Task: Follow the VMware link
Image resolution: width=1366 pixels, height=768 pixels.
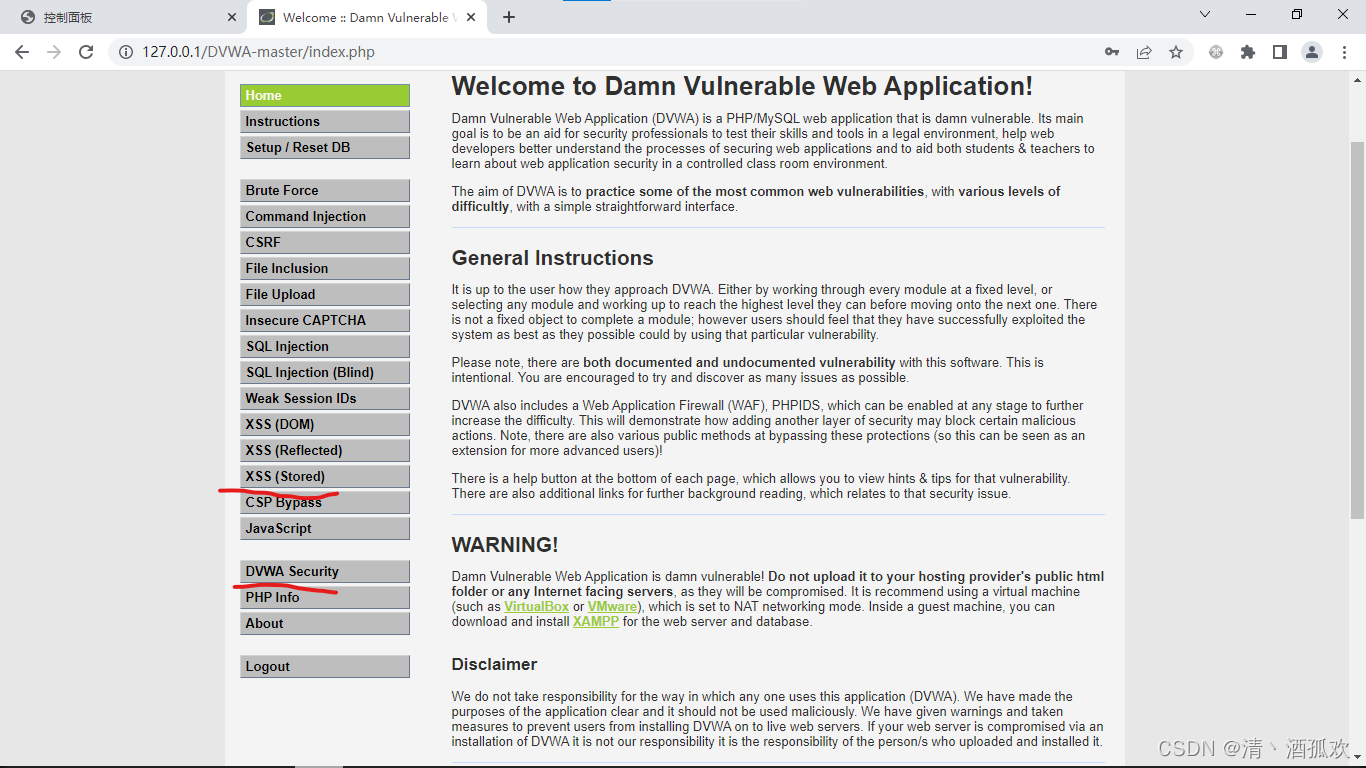Action: pyautogui.click(x=612, y=606)
